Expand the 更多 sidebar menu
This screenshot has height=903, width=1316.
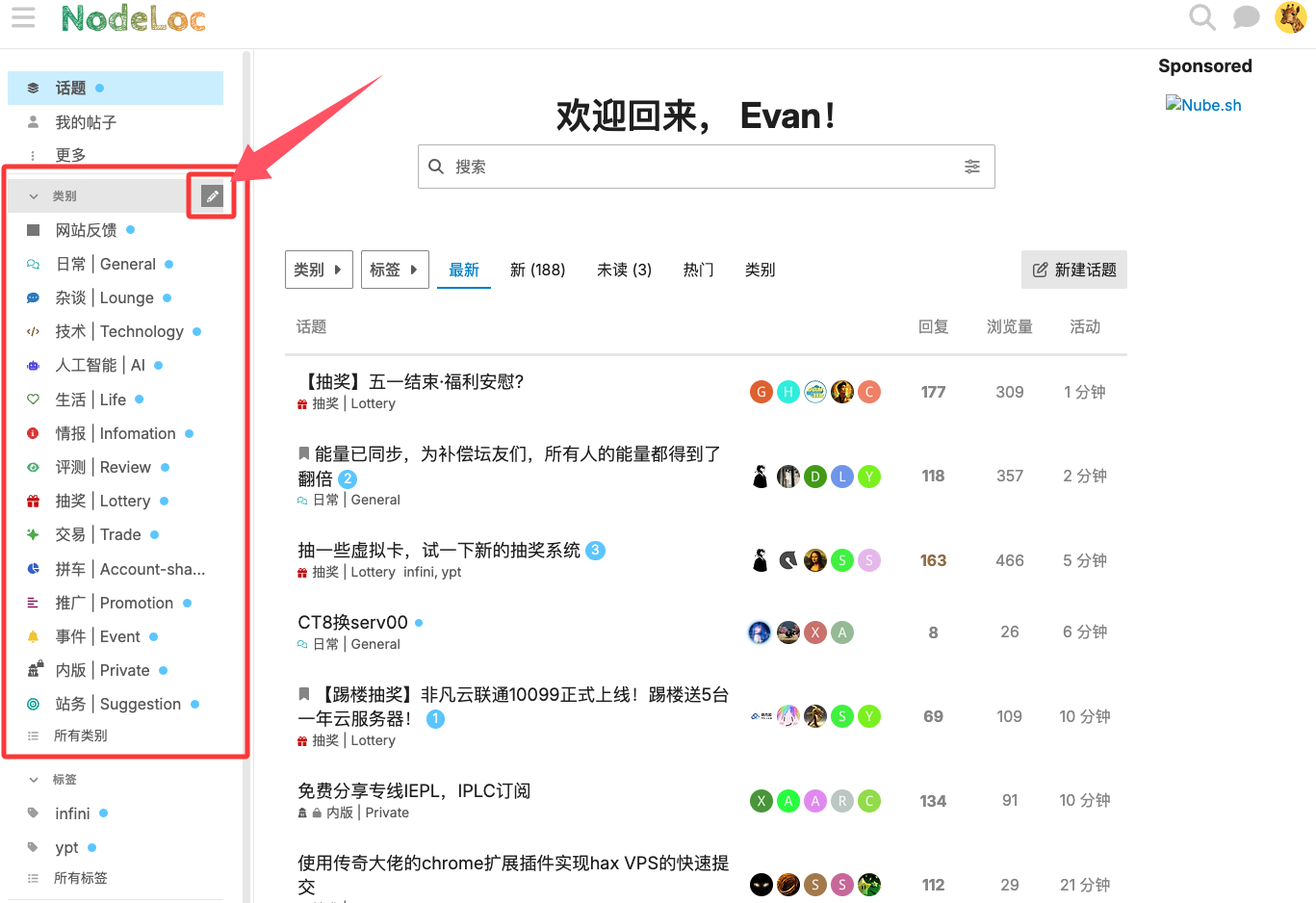(x=70, y=155)
